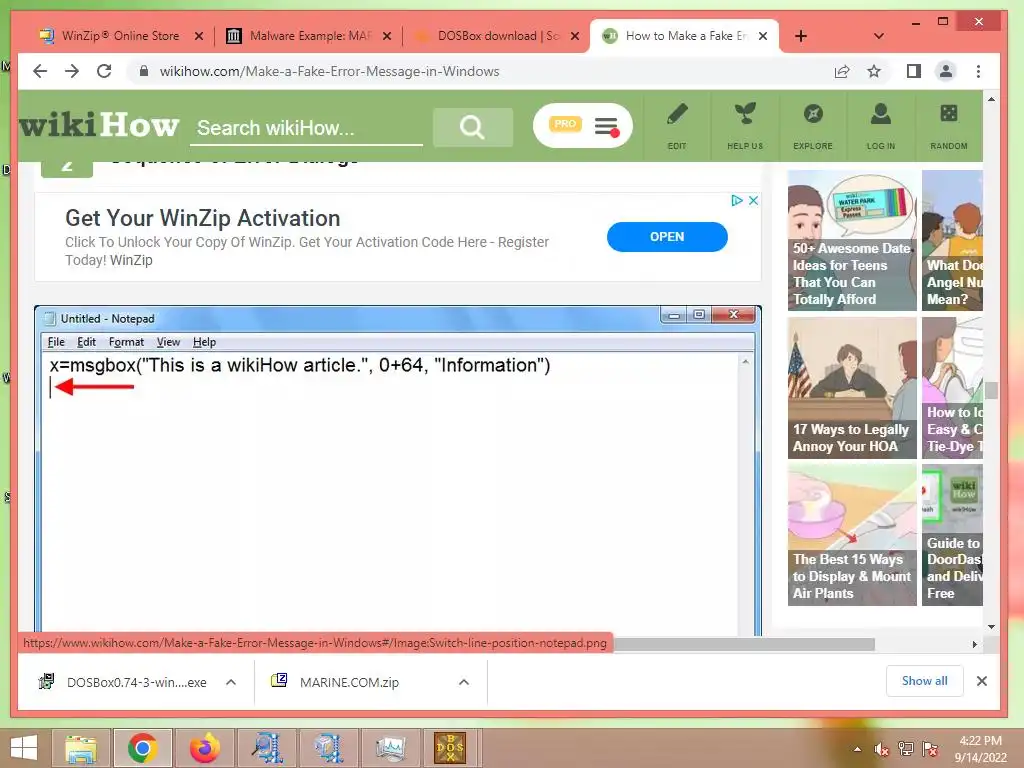Open 17 Ways to Legally Annoy Your HOA

tap(852, 388)
